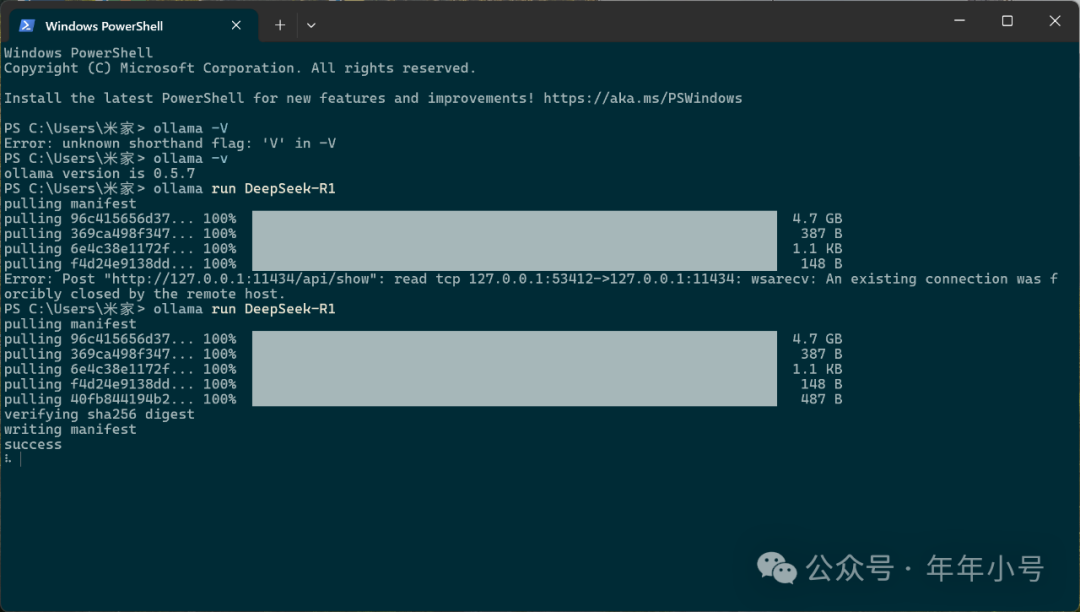
Task: Click 'orcibly closed by the remote host.' line
Action: click(145, 294)
